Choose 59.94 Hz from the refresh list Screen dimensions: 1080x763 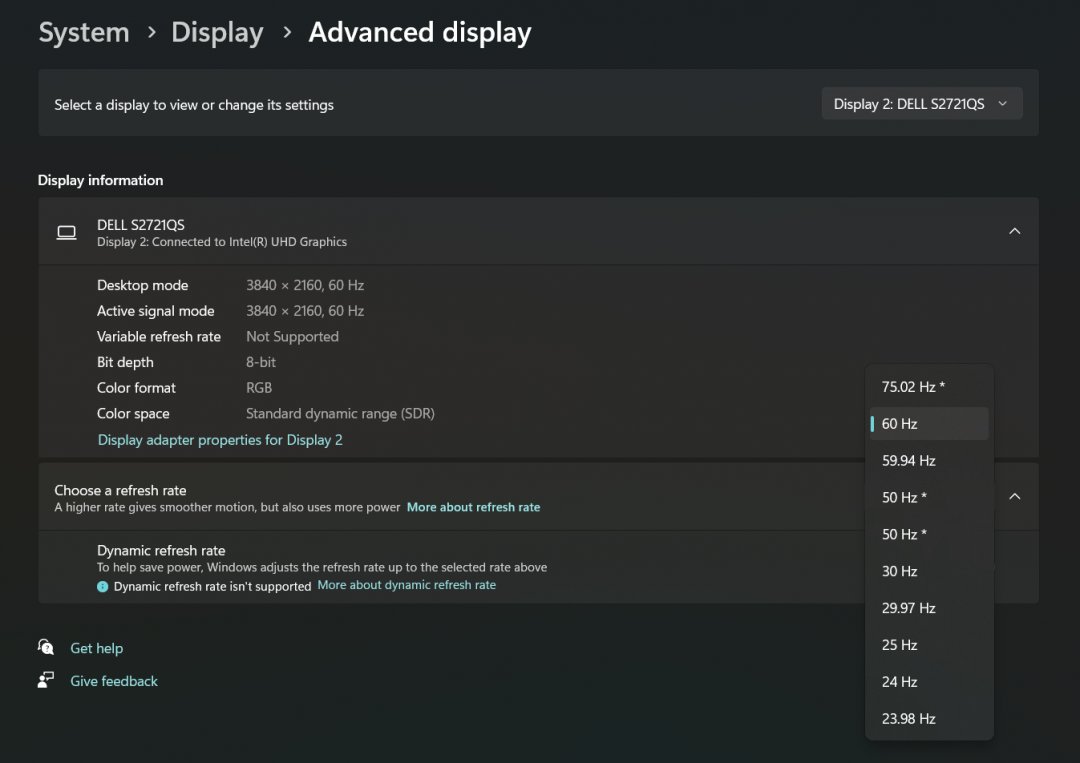[x=928, y=461]
